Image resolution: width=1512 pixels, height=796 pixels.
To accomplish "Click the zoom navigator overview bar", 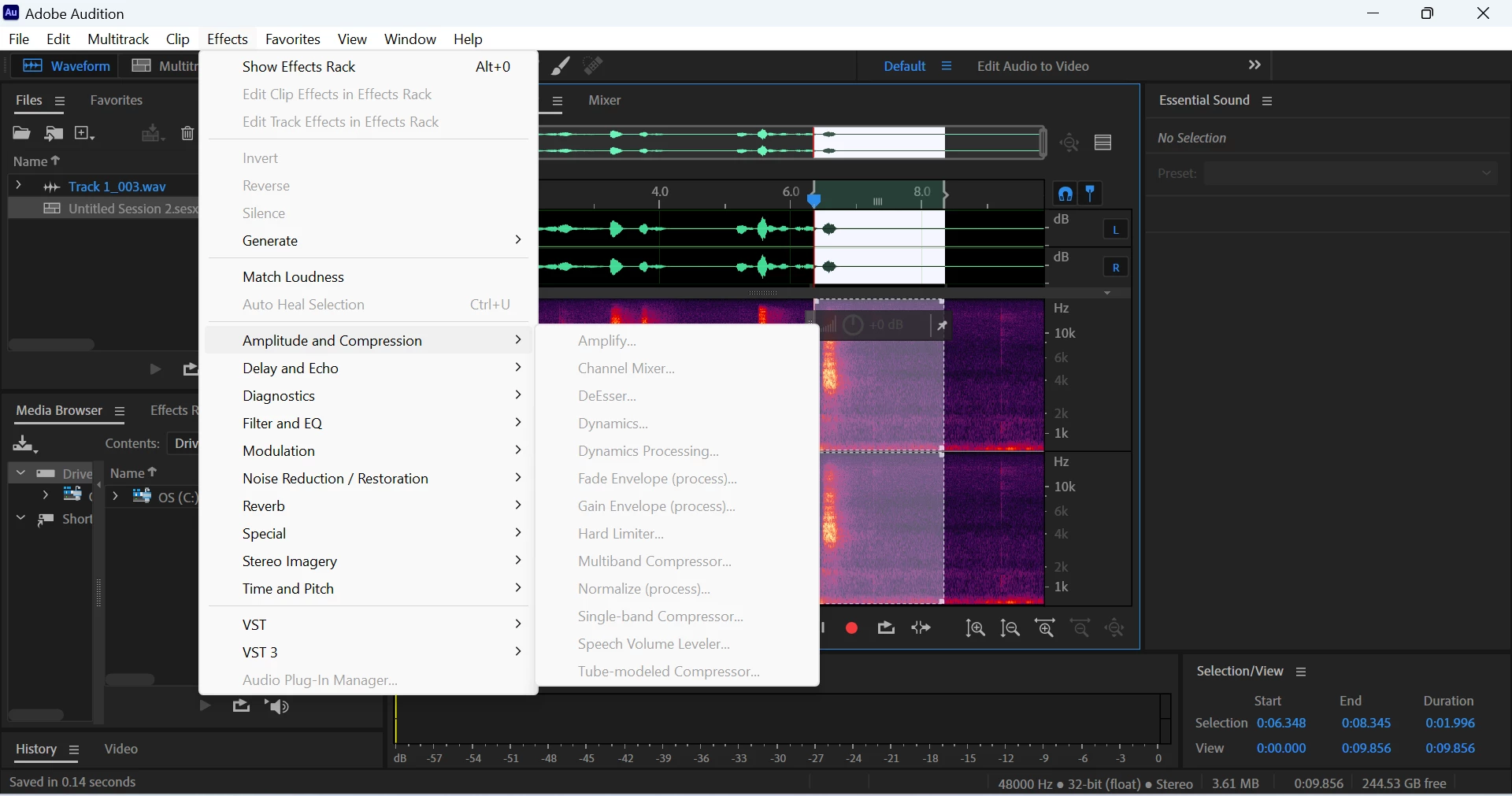I will coord(793,143).
